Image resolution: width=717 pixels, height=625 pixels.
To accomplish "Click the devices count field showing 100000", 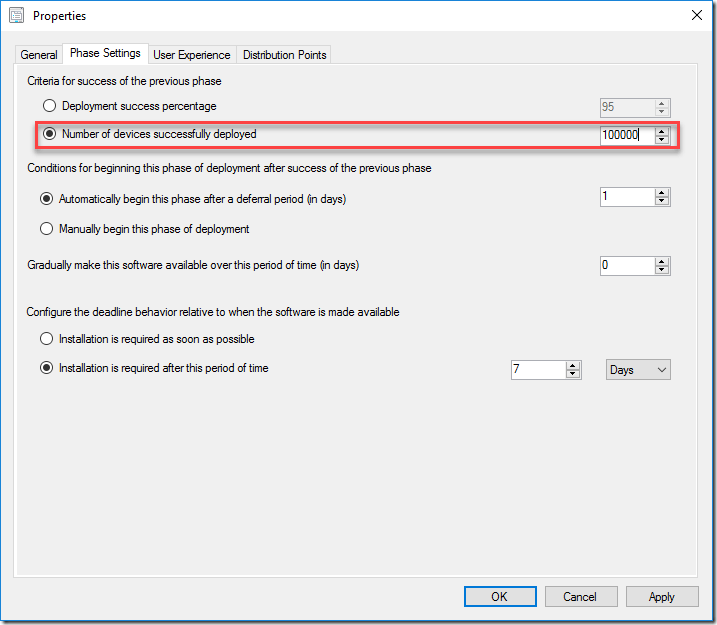I will pos(626,135).
